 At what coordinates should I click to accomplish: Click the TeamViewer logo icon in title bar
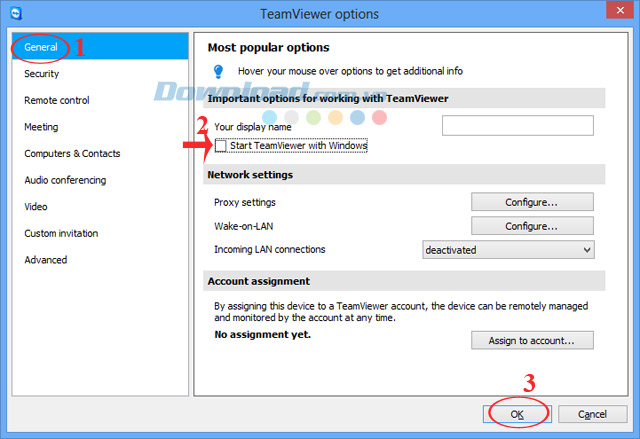coord(16,13)
